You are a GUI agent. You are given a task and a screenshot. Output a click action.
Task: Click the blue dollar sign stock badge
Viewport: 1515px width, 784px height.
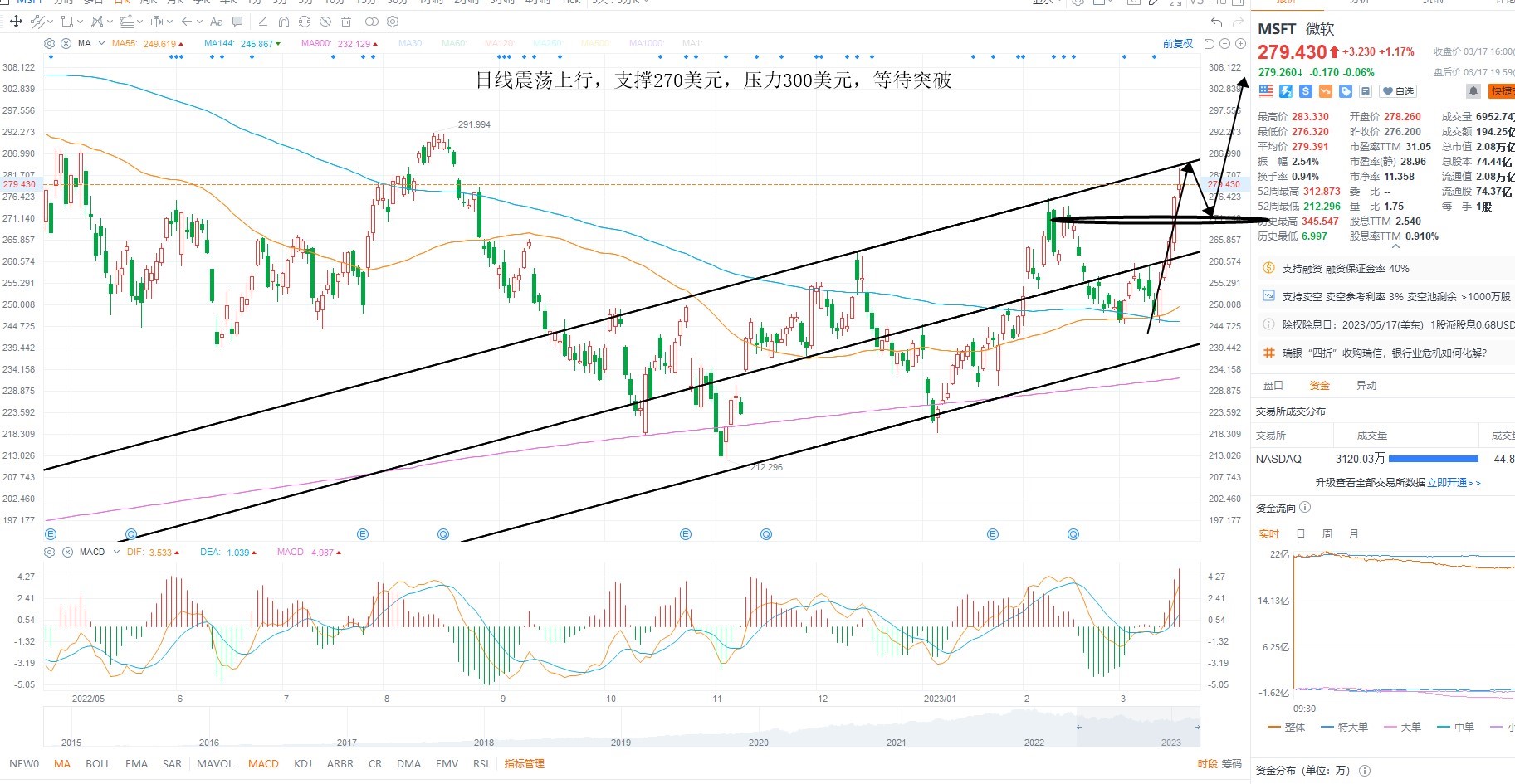pos(1306,91)
